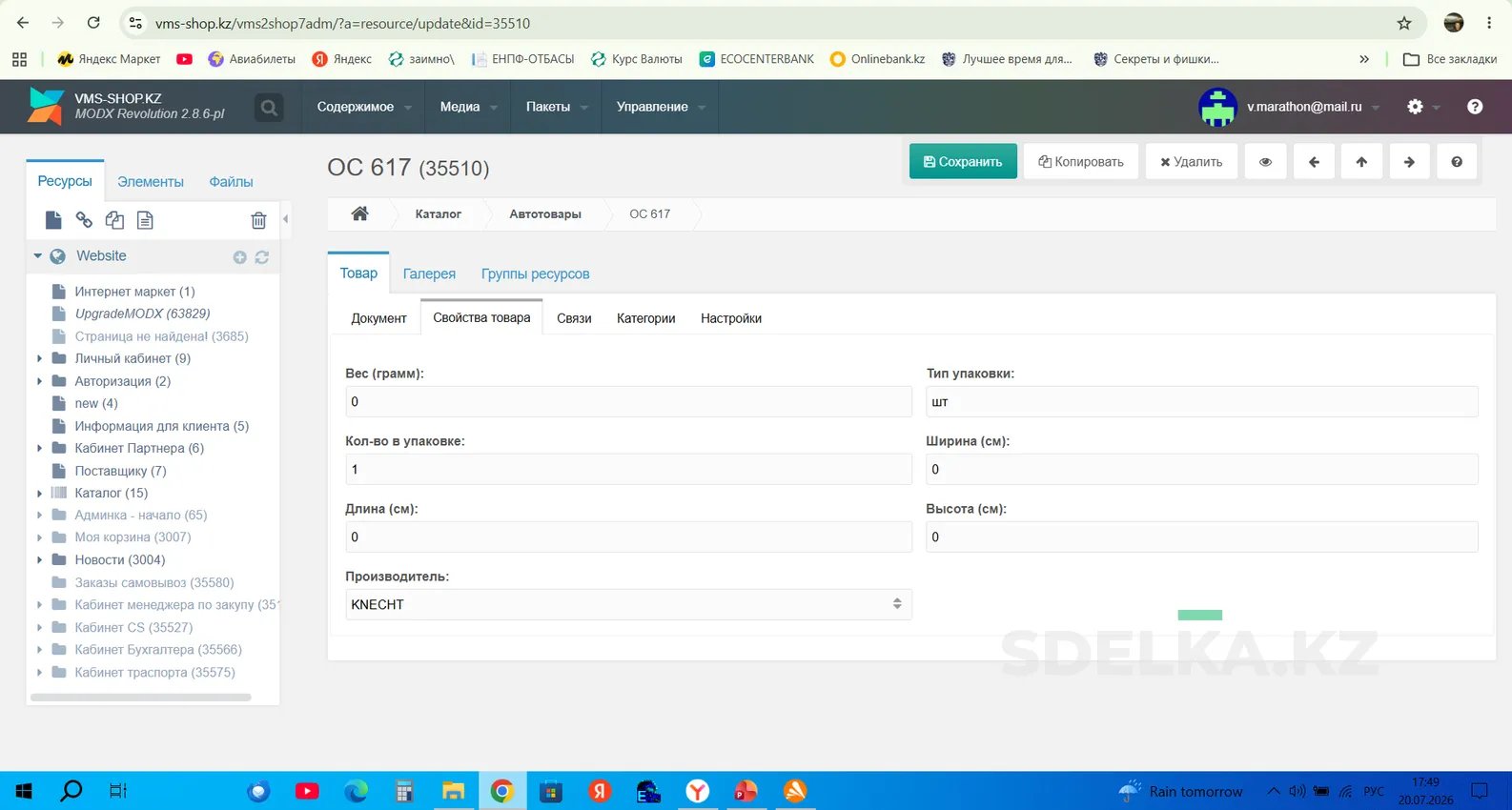Click the Вес (грамм) input field
Viewport: 1512px width, 810px height.
pyautogui.click(x=628, y=401)
